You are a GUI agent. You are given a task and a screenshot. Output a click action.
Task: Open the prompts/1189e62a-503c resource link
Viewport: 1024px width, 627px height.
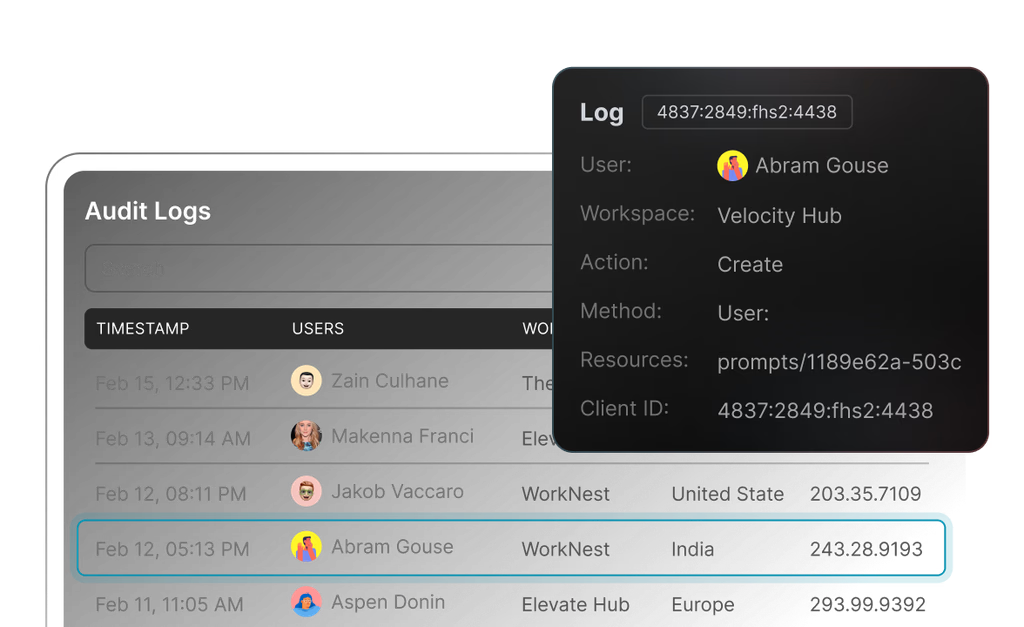pyautogui.click(x=838, y=362)
